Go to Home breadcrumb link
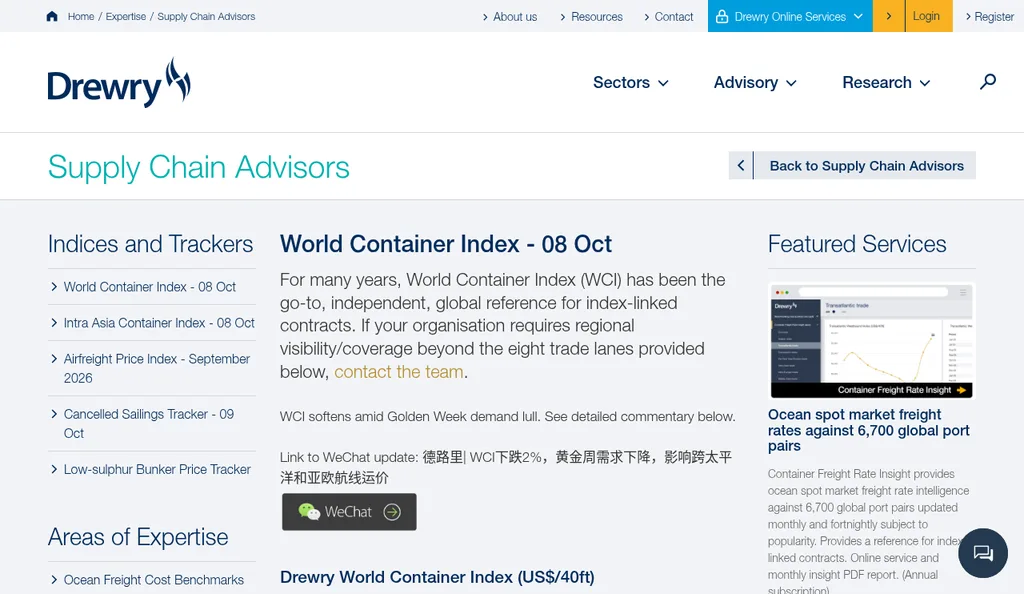This screenshot has height=594, width=1024. 81,16
